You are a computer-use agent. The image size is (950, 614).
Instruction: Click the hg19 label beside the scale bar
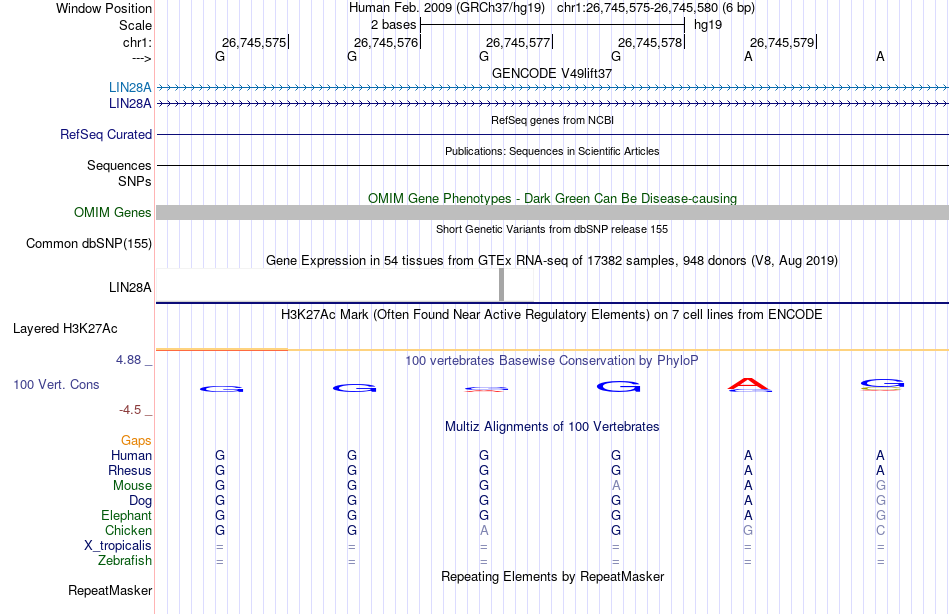[x=708, y=25]
